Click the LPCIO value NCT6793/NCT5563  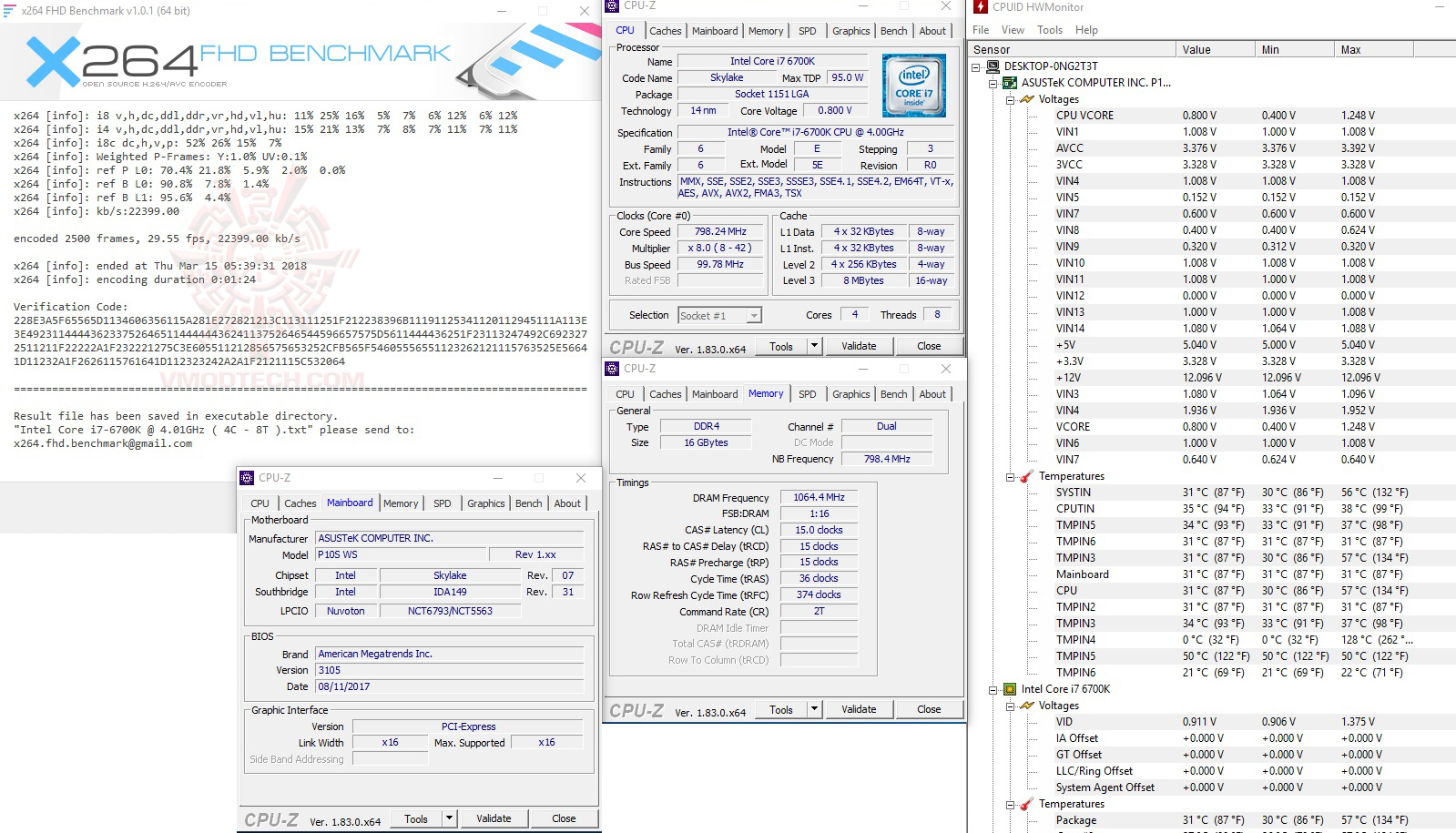click(450, 611)
